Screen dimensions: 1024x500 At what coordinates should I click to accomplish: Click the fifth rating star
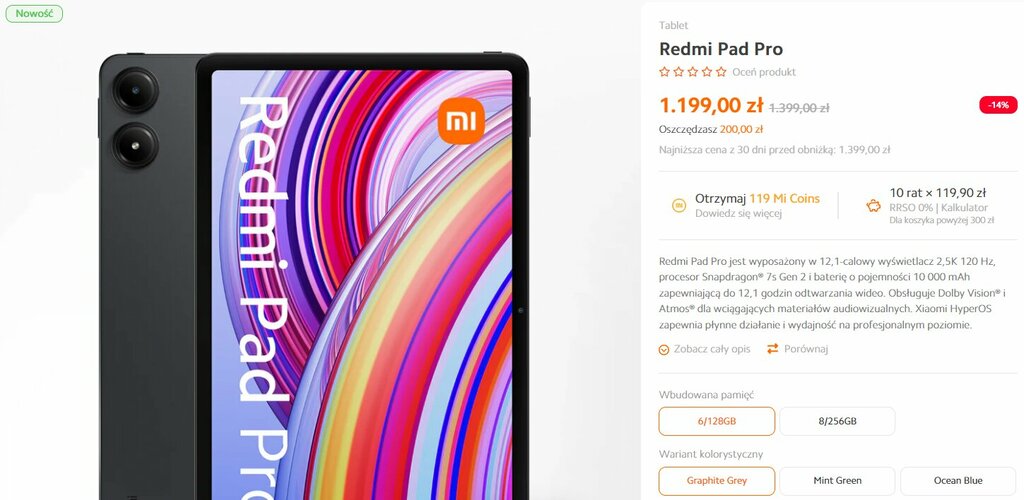pos(721,72)
